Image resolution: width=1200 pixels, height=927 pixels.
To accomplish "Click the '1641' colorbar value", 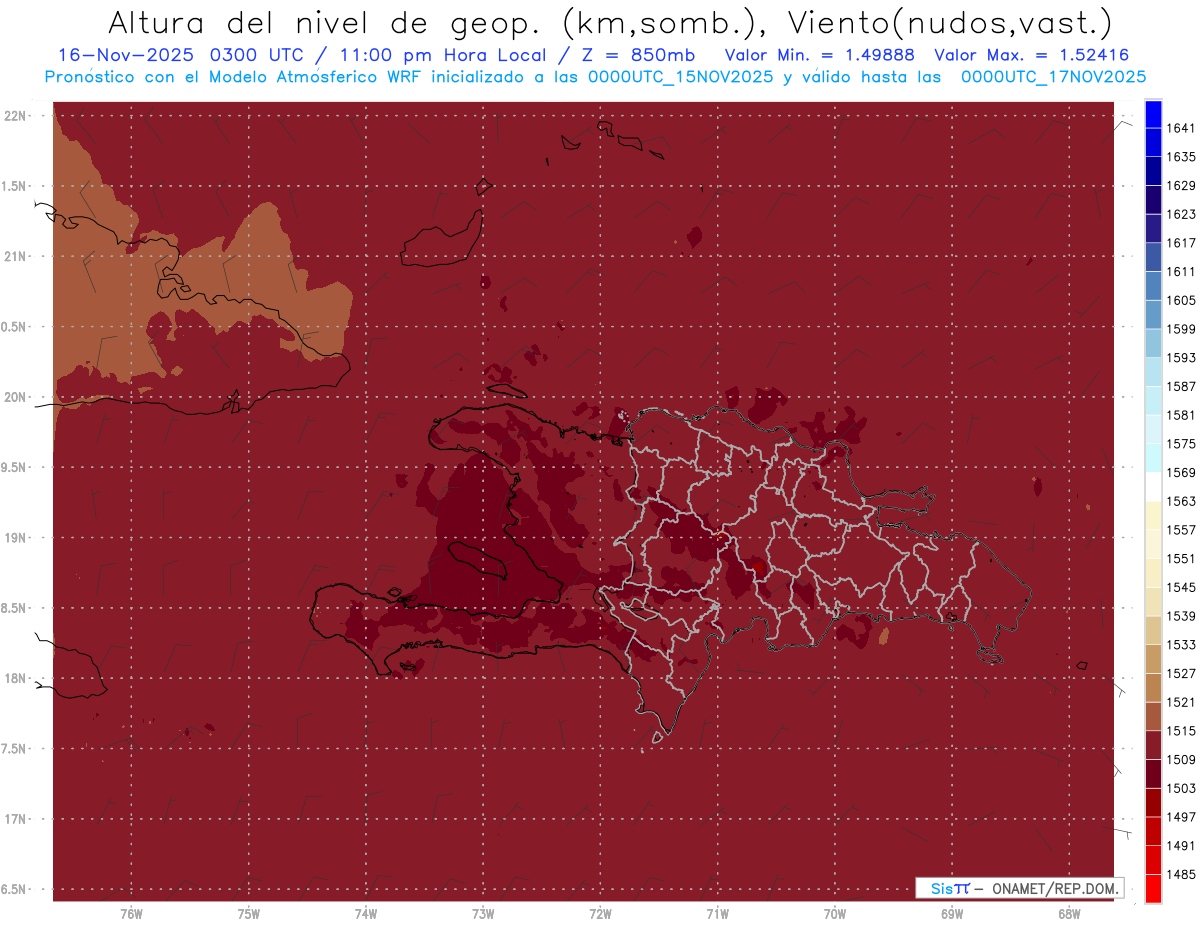I will coord(1181,128).
